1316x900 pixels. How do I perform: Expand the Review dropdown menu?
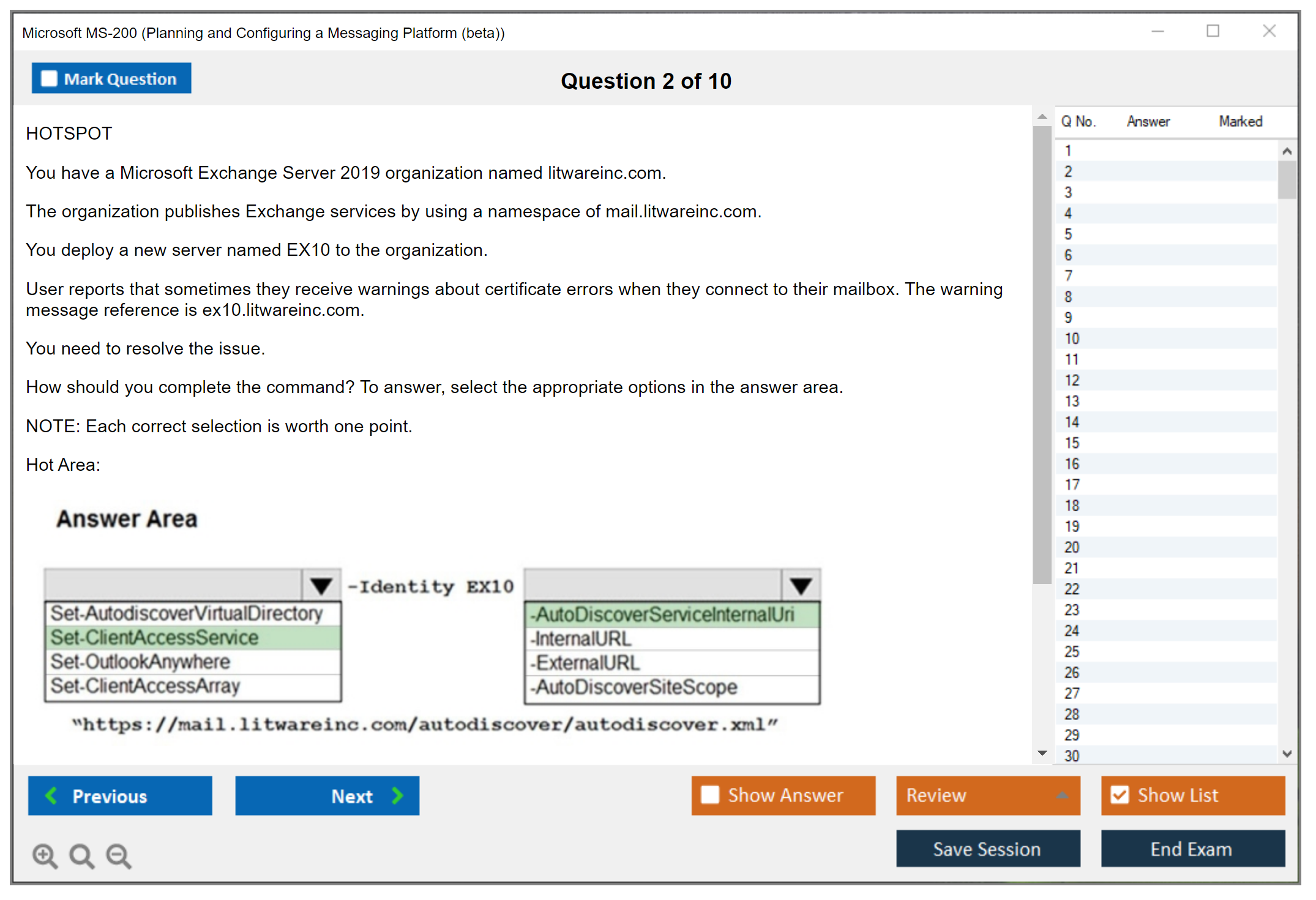coord(1062,795)
